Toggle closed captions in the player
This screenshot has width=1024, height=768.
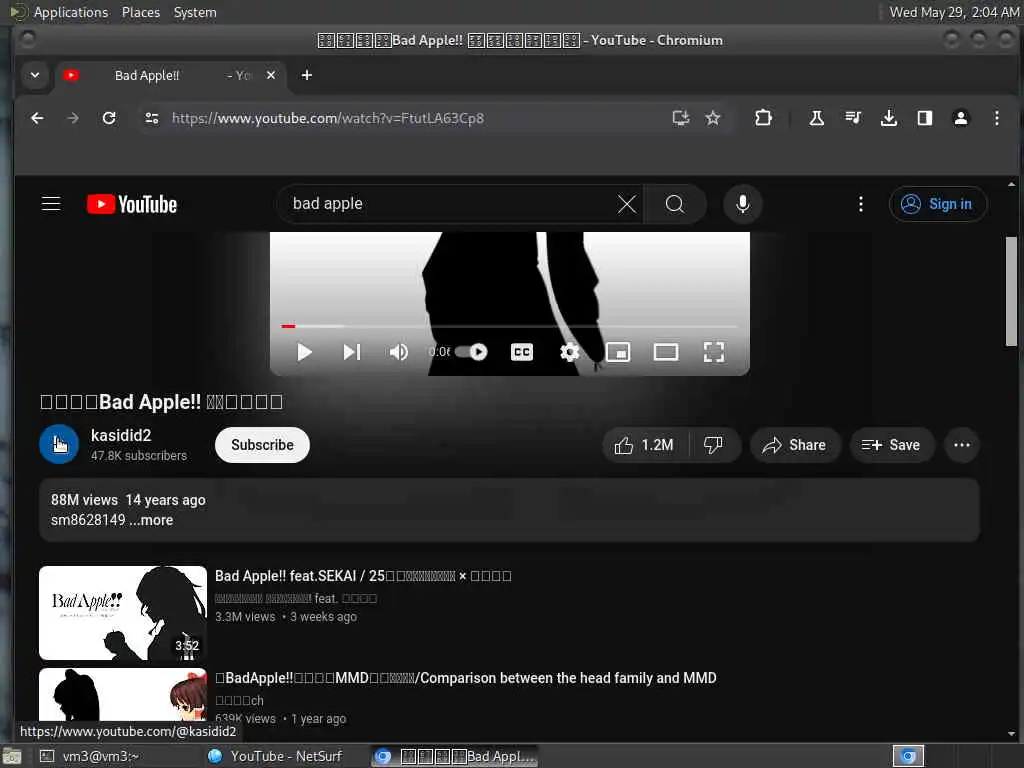tap(522, 352)
